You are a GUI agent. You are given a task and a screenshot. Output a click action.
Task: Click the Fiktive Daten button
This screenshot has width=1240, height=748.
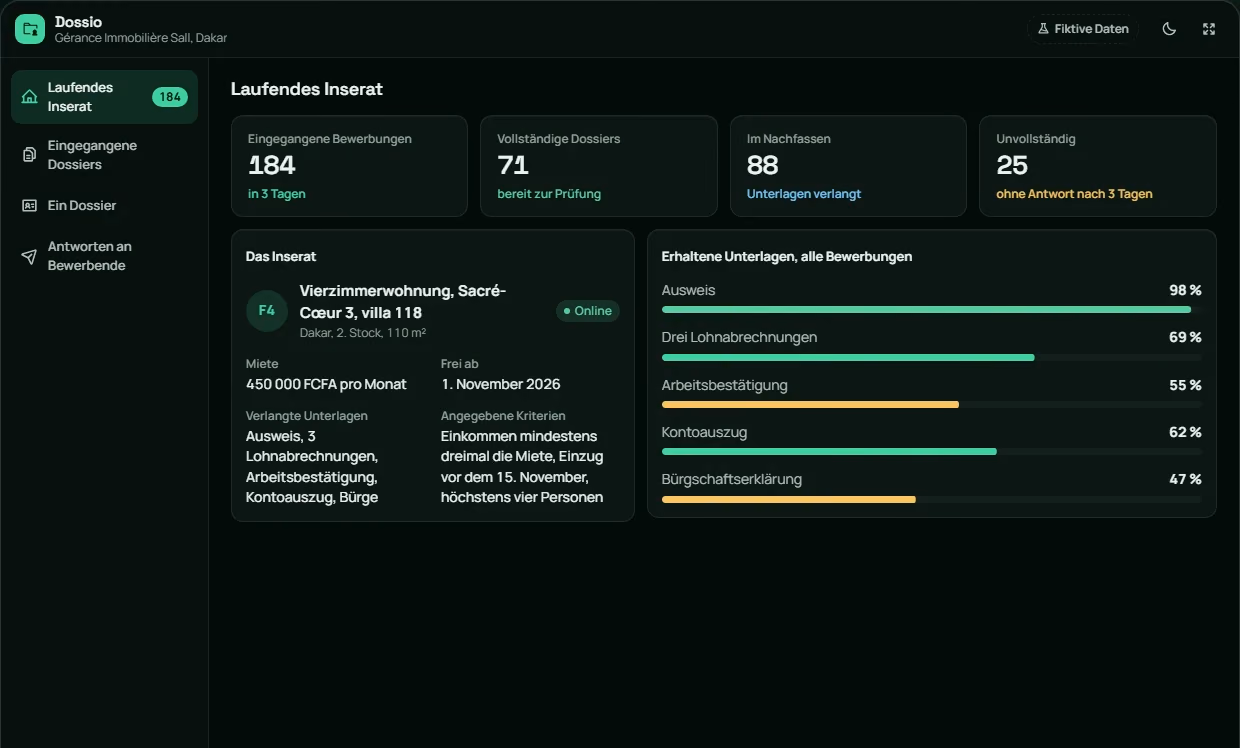(1083, 29)
